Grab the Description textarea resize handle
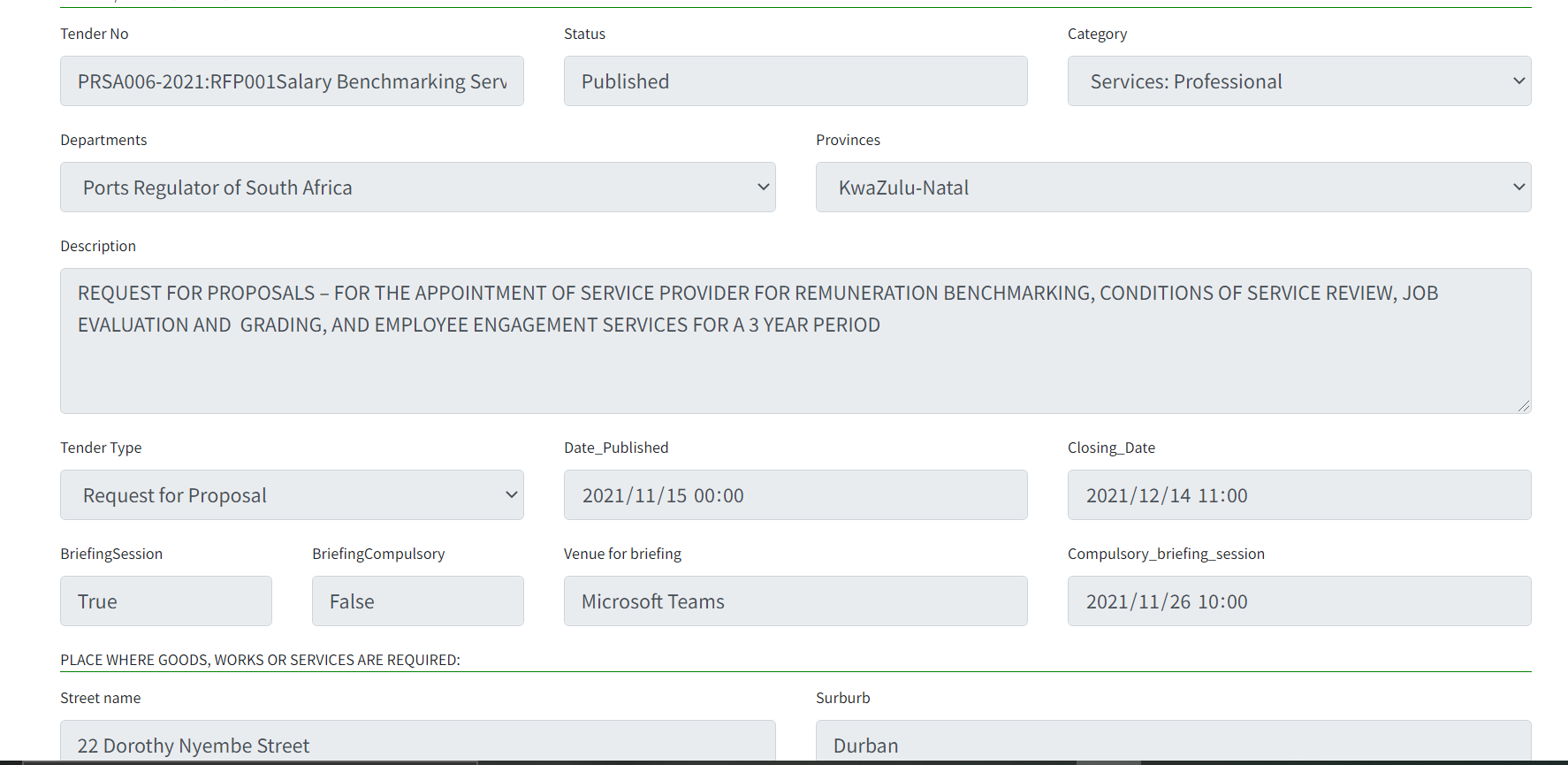Screen dimensions: 1568x765 (x=1523, y=406)
